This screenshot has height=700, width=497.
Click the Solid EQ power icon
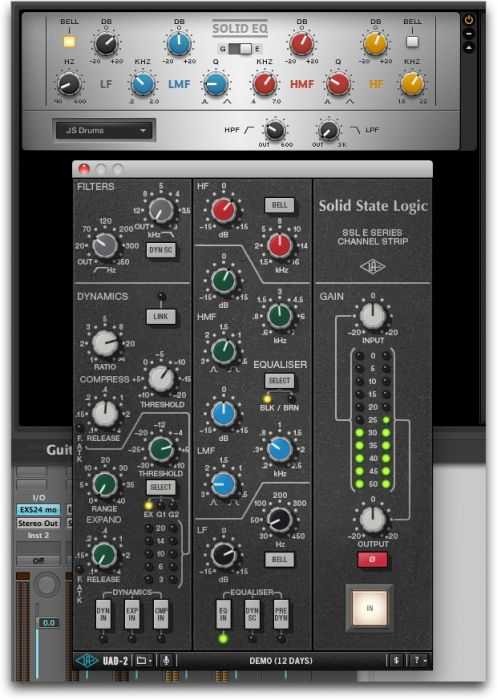tap(469, 20)
